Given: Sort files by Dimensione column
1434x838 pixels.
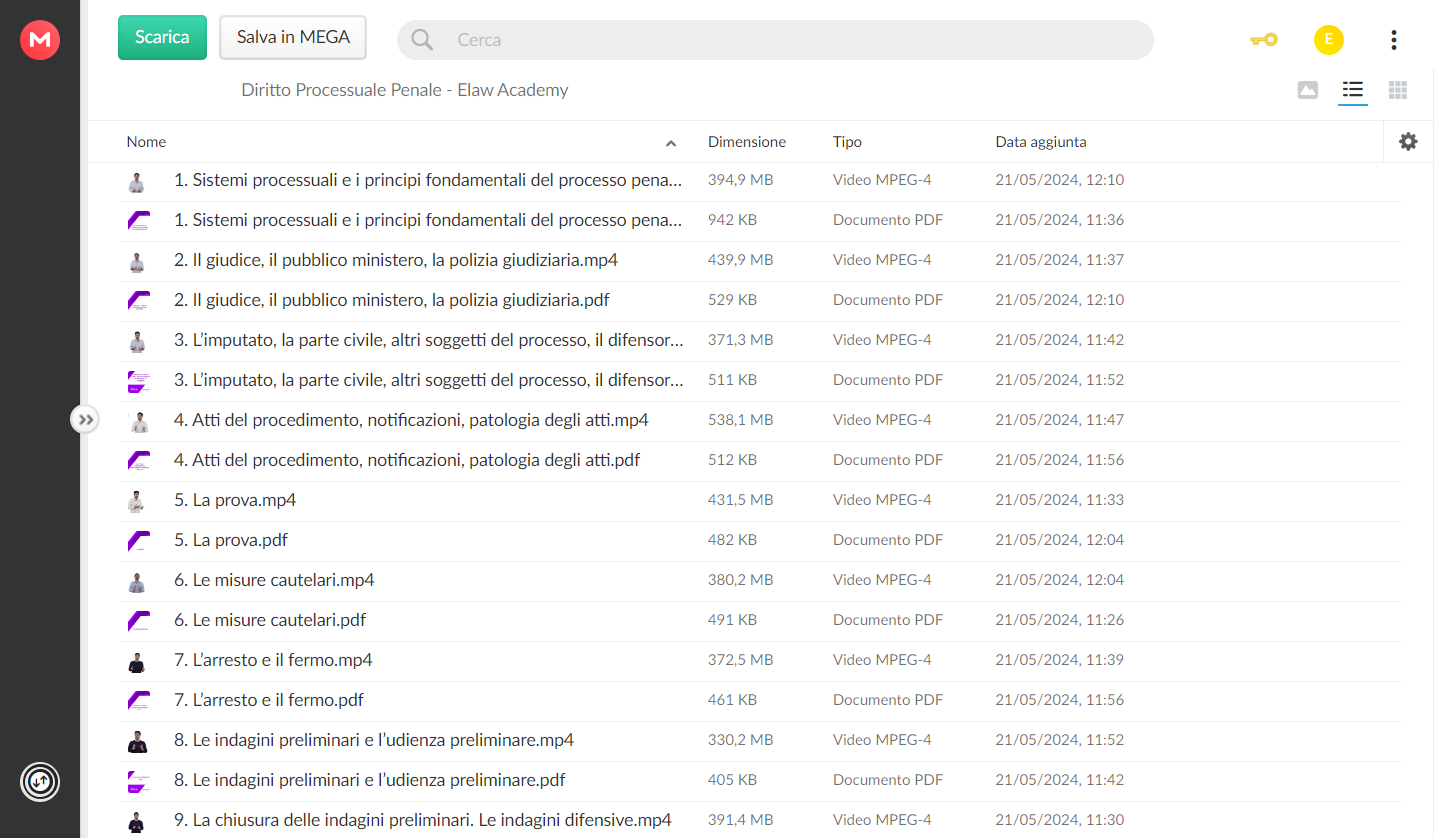Looking at the screenshot, I should click(747, 142).
